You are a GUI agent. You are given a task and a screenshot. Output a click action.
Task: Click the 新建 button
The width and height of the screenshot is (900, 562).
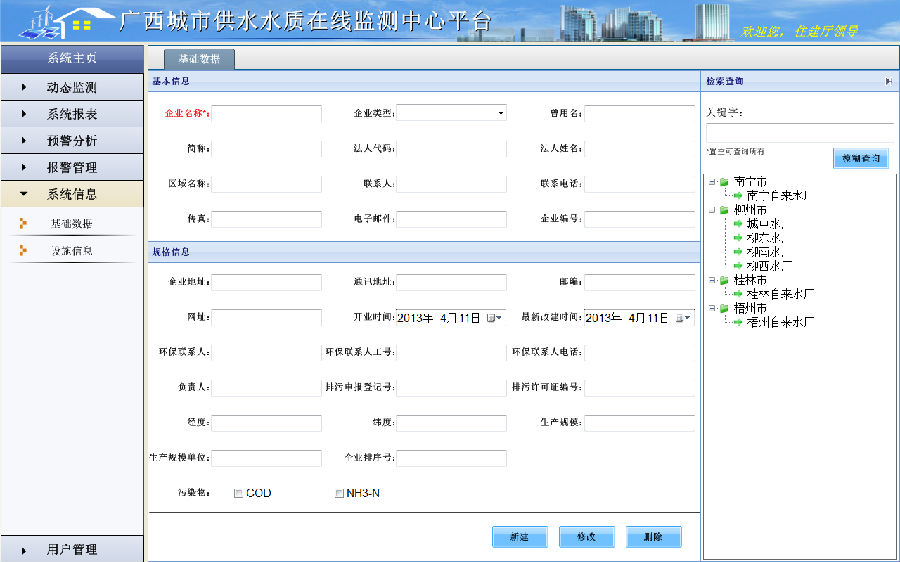pos(519,537)
